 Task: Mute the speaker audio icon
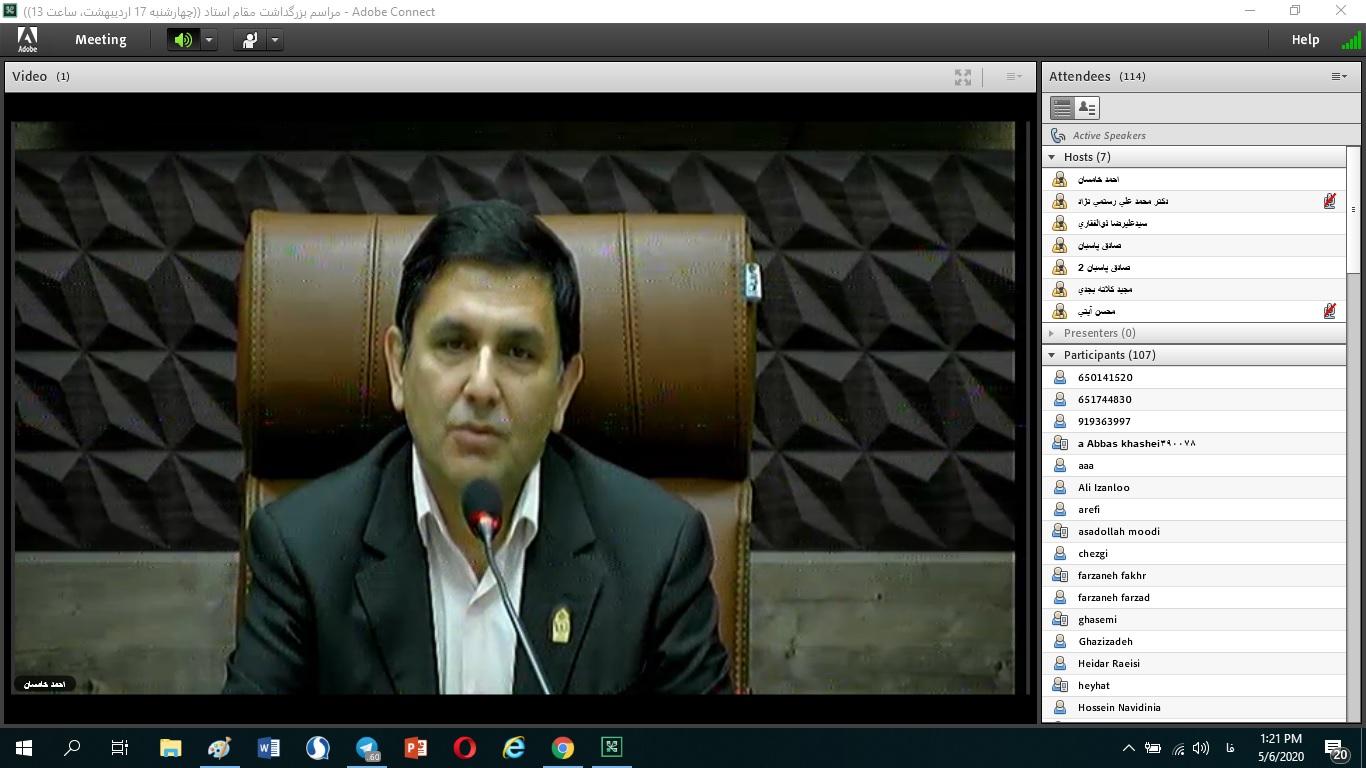183,40
